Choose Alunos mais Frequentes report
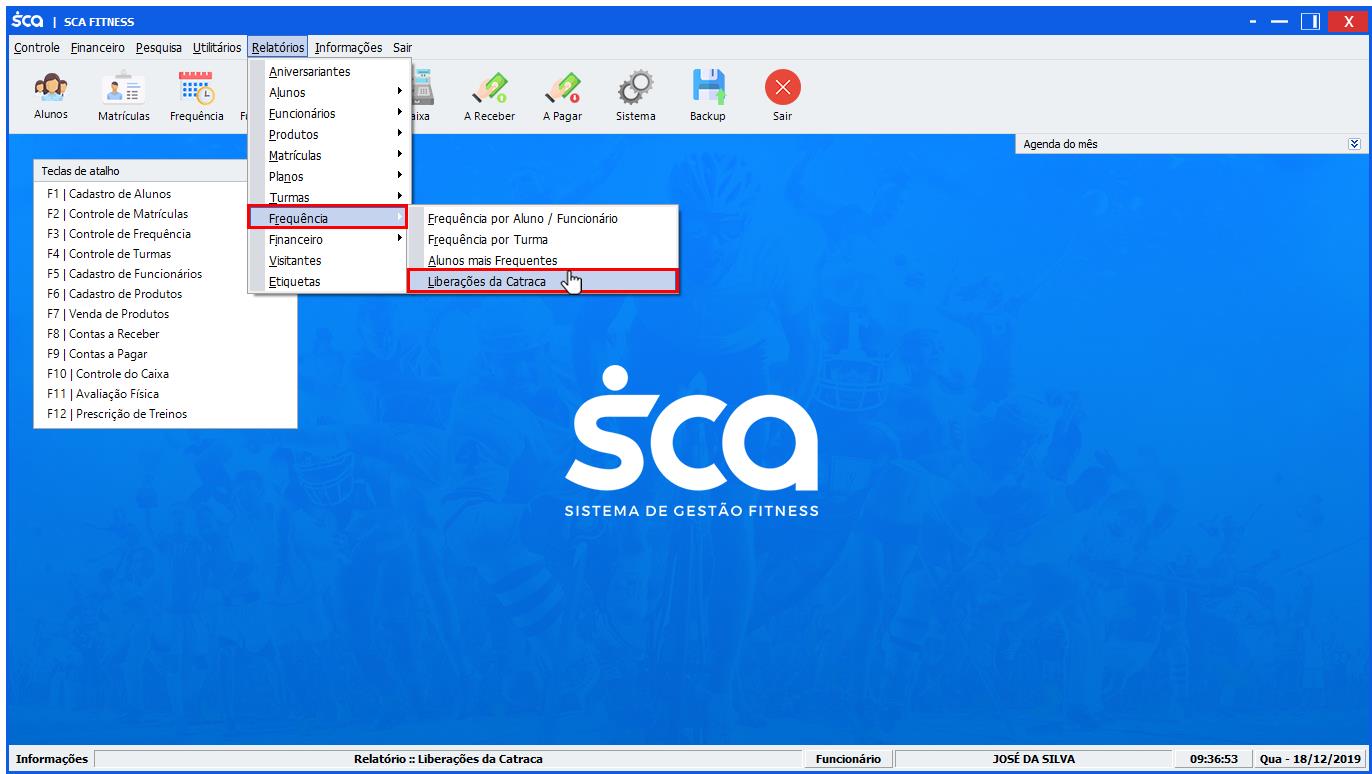The height and width of the screenshot is (774, 1372). click(x=543, y=261)
